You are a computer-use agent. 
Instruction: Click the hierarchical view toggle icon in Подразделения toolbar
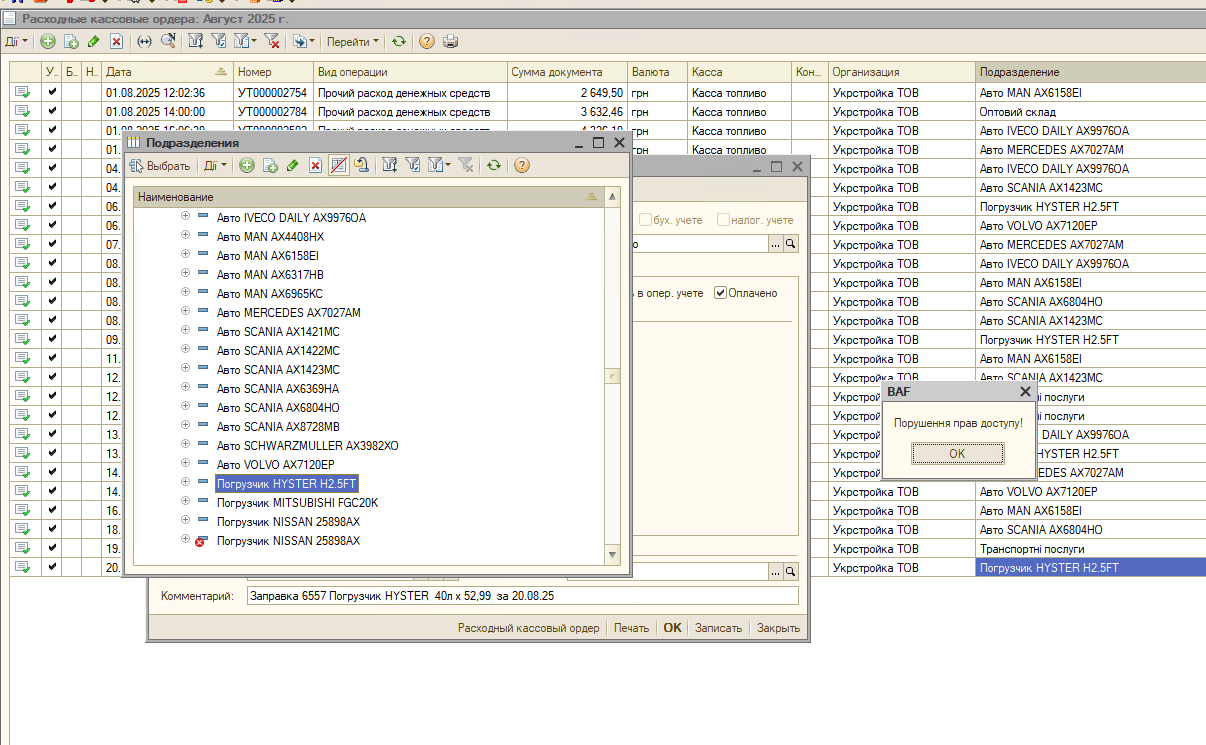pyautogui.click(x=340, y=165)
